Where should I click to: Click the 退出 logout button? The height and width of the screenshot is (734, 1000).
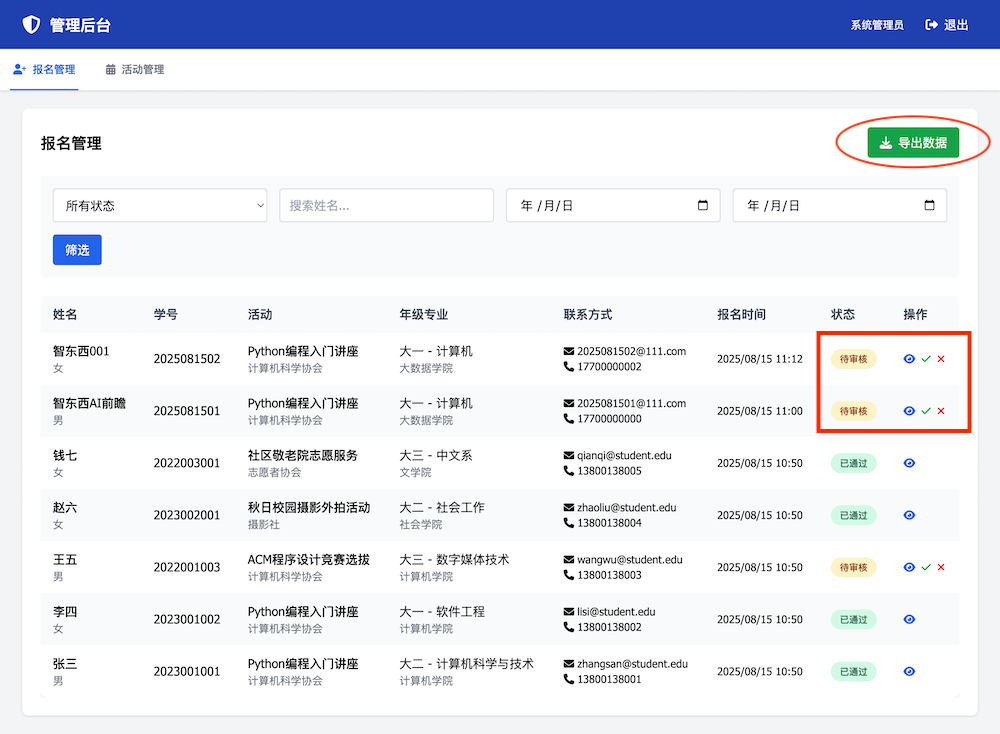tap(945, 24)
